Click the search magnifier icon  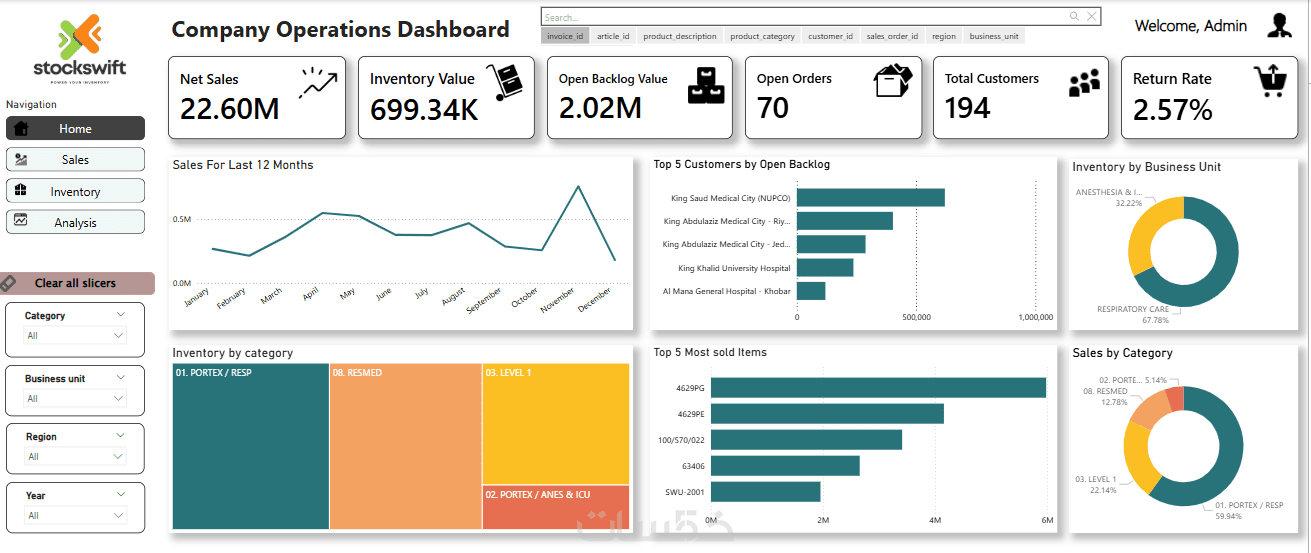[1074, 16]
